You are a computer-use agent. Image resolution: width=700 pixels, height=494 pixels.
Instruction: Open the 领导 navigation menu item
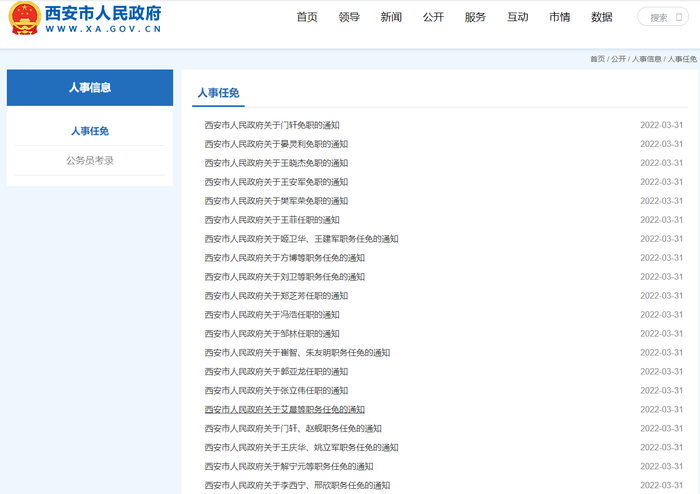(x=349, y=17)
